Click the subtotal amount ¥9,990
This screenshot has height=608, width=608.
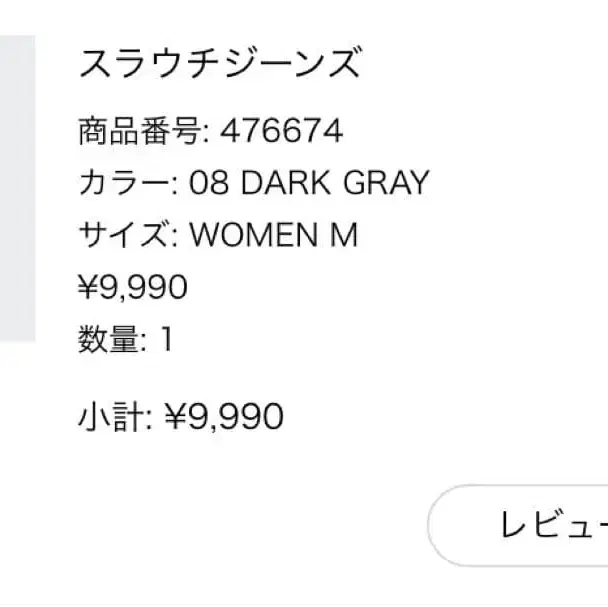223,415
